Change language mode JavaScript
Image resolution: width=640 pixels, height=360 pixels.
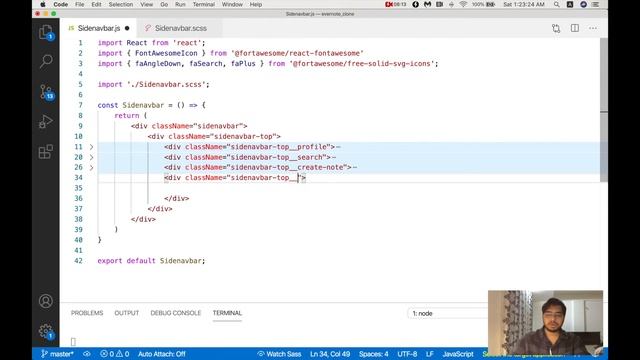click(x=458, y=354)
